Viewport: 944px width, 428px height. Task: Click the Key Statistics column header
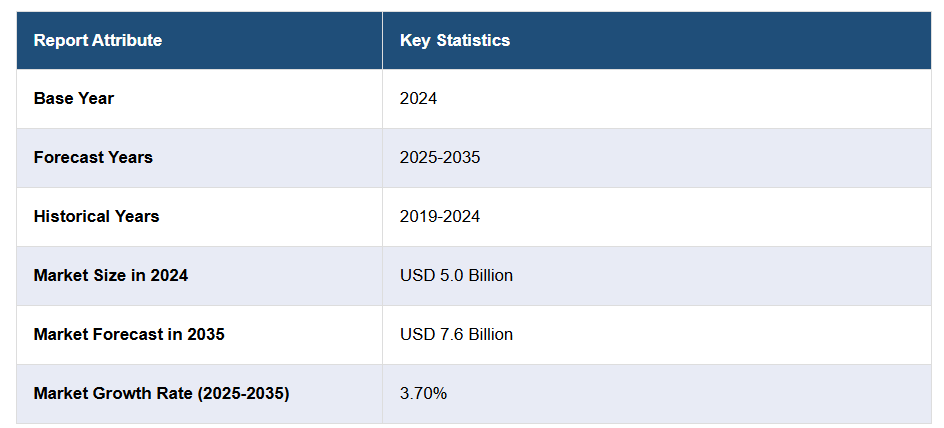(455, 41)
